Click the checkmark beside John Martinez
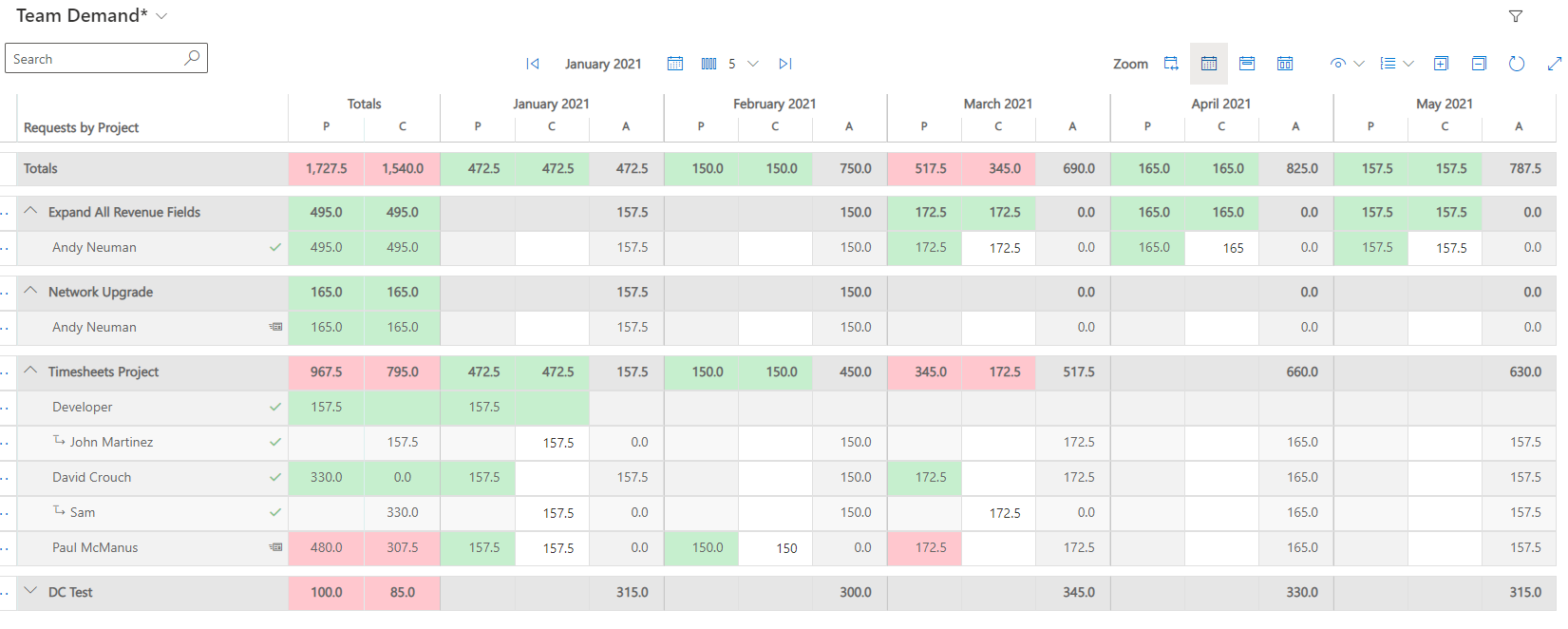Image resolution: width=1568 pixels, height=629 pixels. 275,442
